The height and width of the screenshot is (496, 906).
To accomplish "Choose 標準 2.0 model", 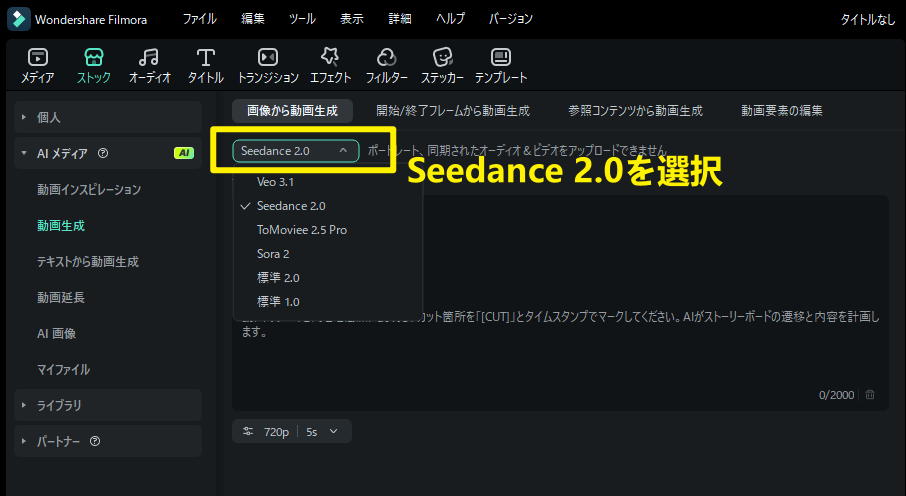I will pyautogui.click(x=278, y=277).
